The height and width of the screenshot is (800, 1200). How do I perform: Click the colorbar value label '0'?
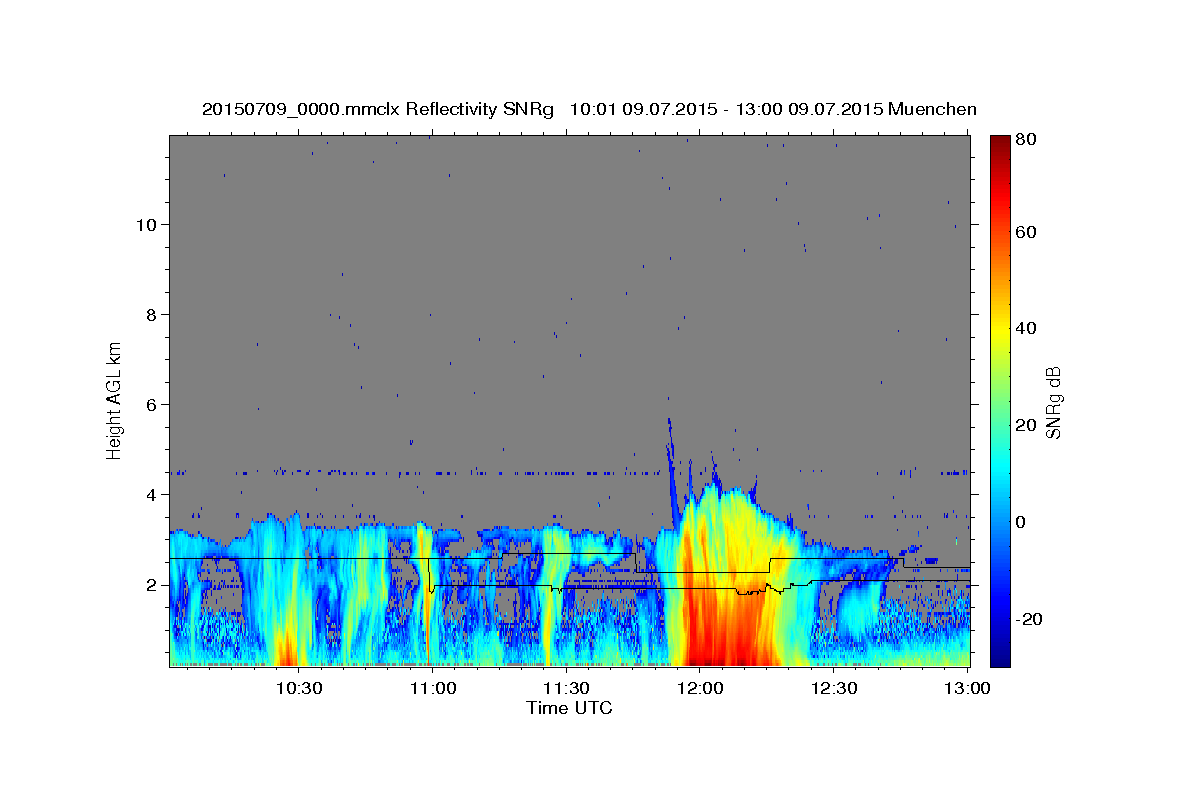pos(1022,522)
